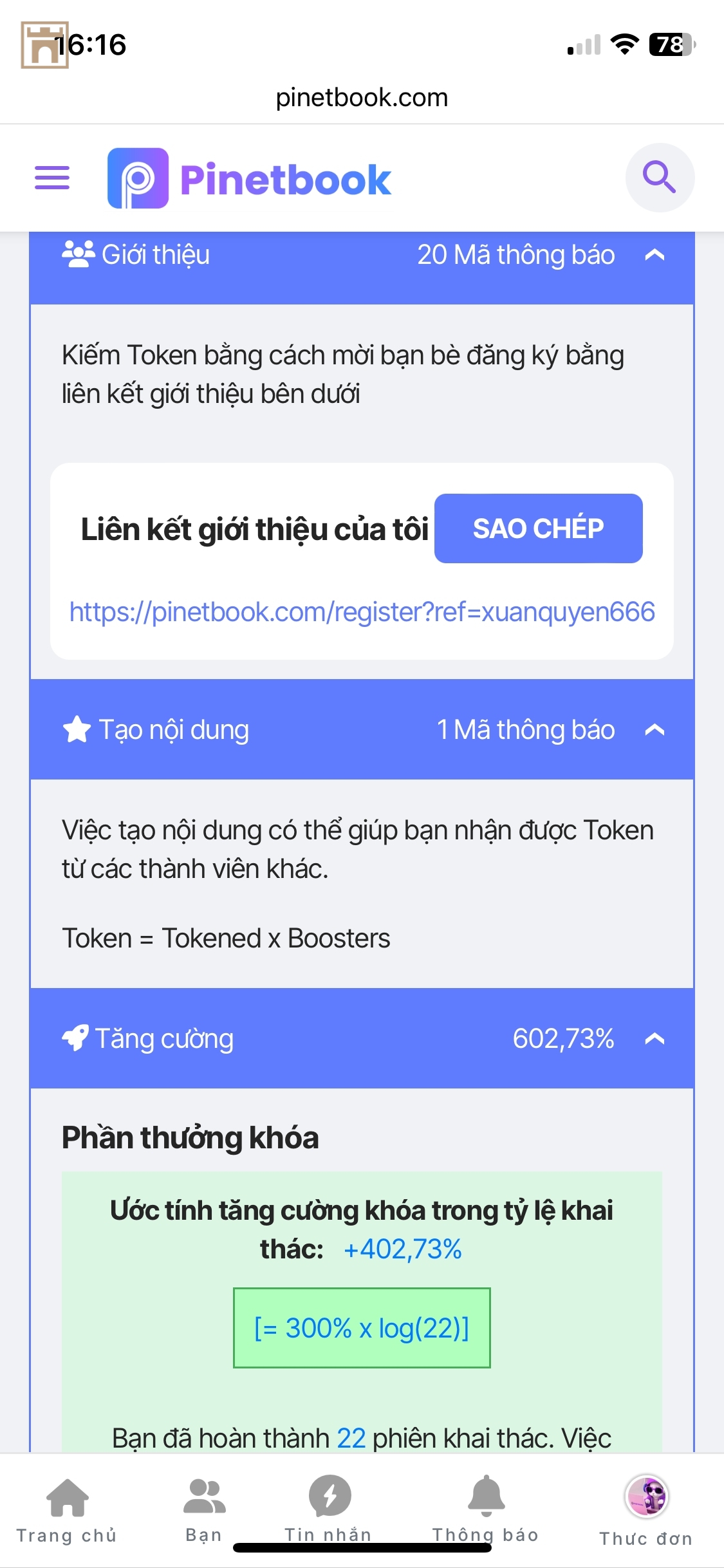Open the xuanquyen666 referral link
The width and height of the screenshot is (724, 1568).
tap(362, 611)
